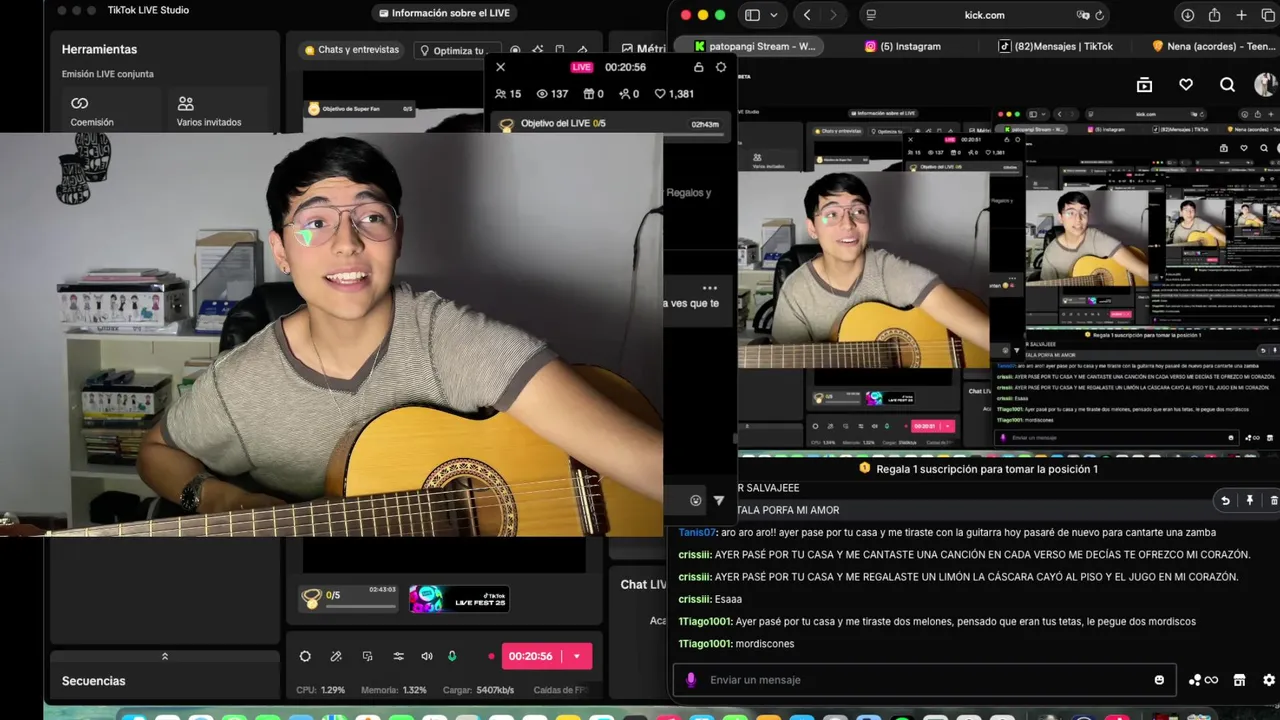Click the red 00:20:56 live timer button
1280x720 pixels.
coord(530,656)
